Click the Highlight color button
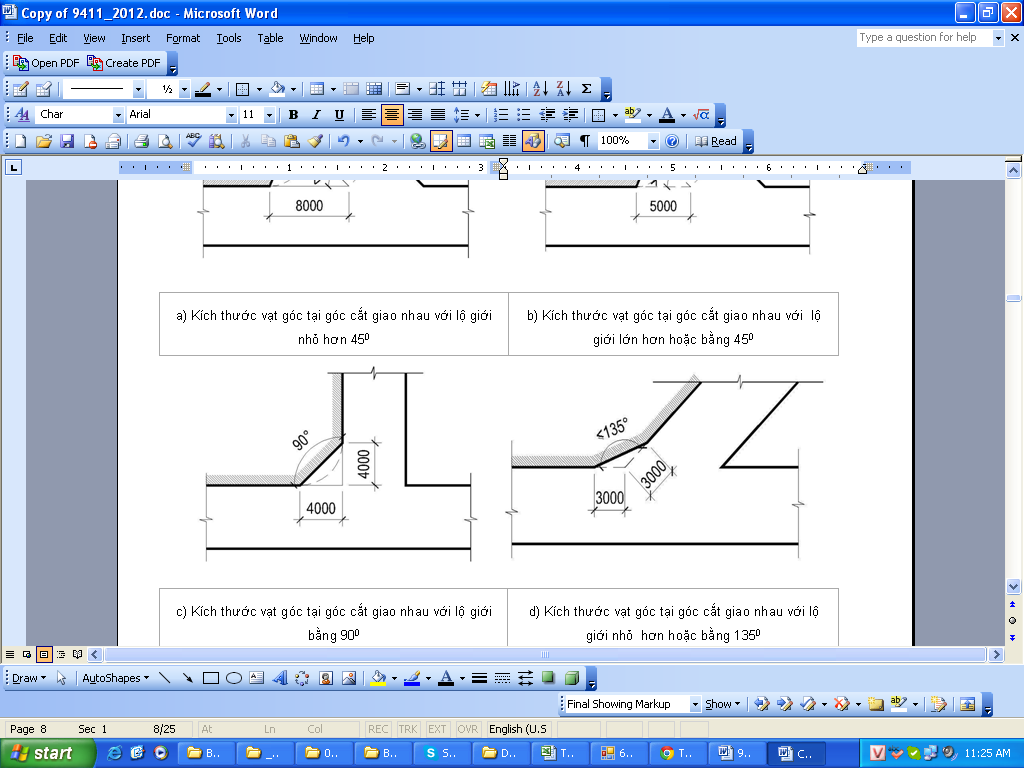Screen dimensions: 1024x768 [x=632, y=115]
